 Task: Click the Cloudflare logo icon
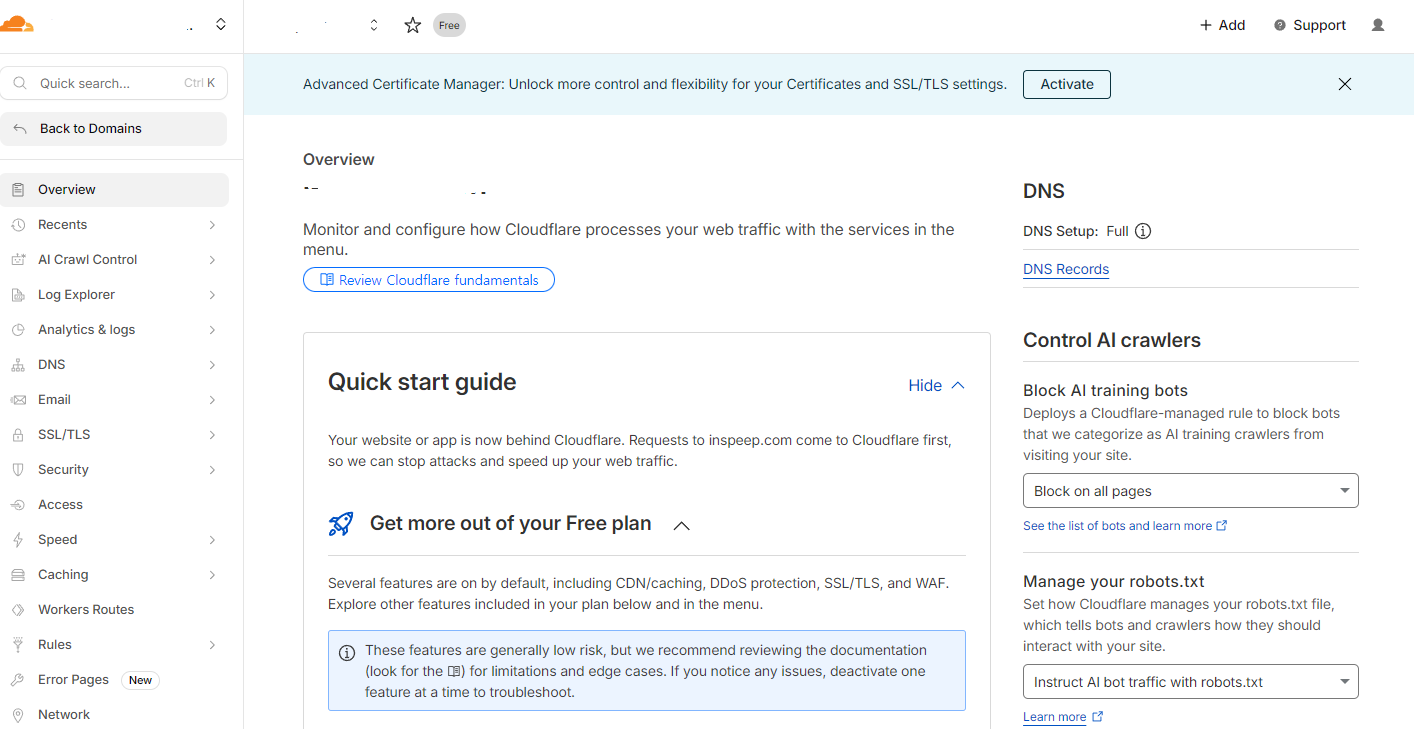click(x=17, y=24)
